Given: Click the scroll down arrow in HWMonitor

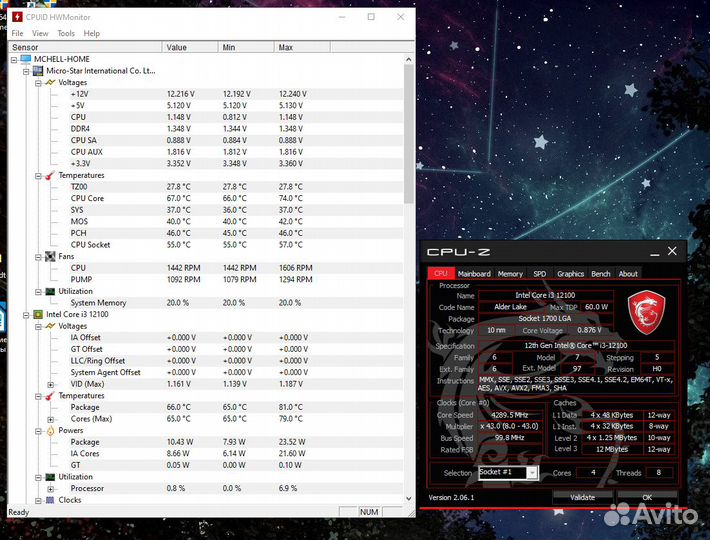Looking at the screenshot, I should tap(409, 498).
